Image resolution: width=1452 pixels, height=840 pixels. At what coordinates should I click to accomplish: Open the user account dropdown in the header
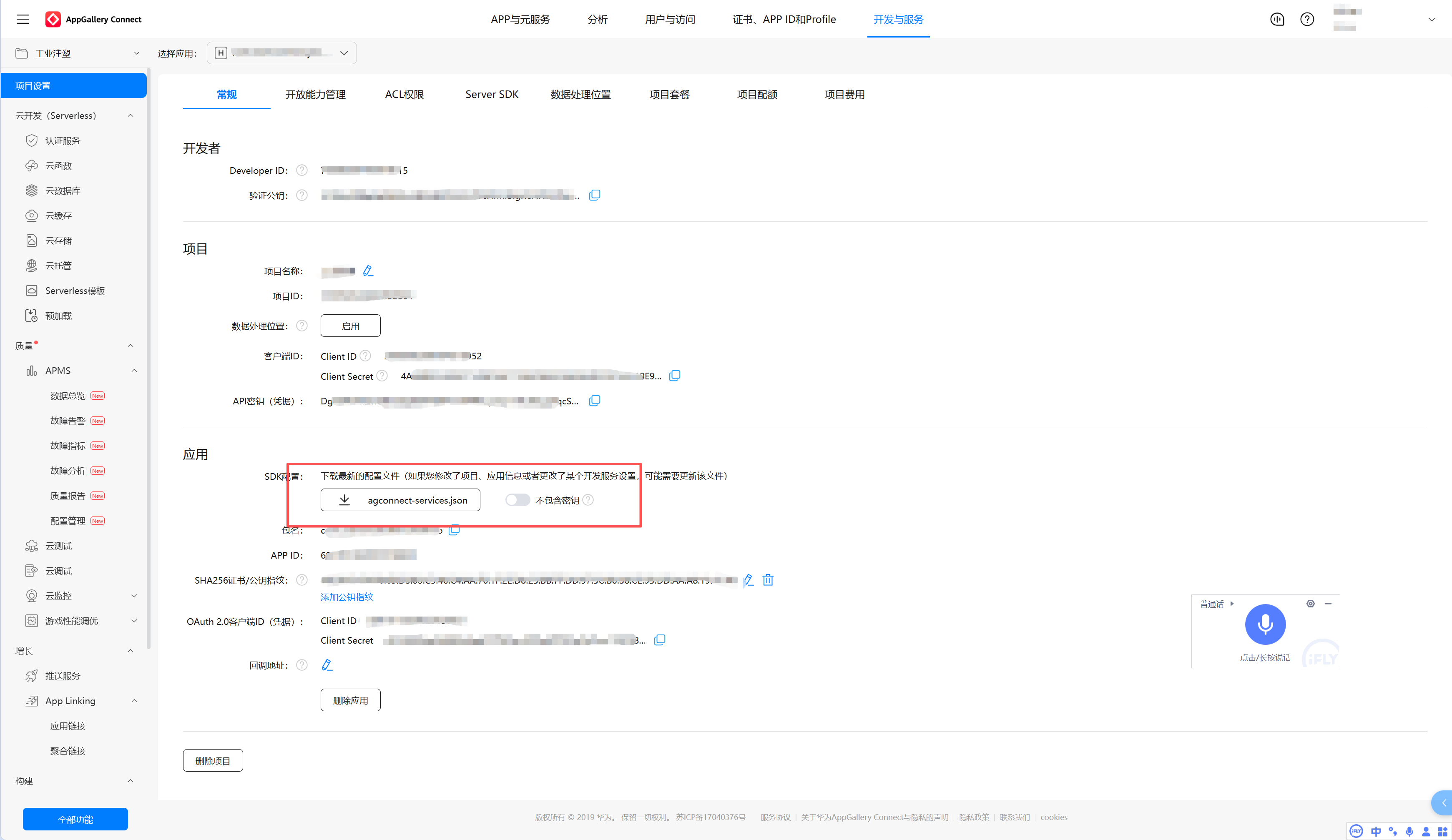click(1431, 19)
